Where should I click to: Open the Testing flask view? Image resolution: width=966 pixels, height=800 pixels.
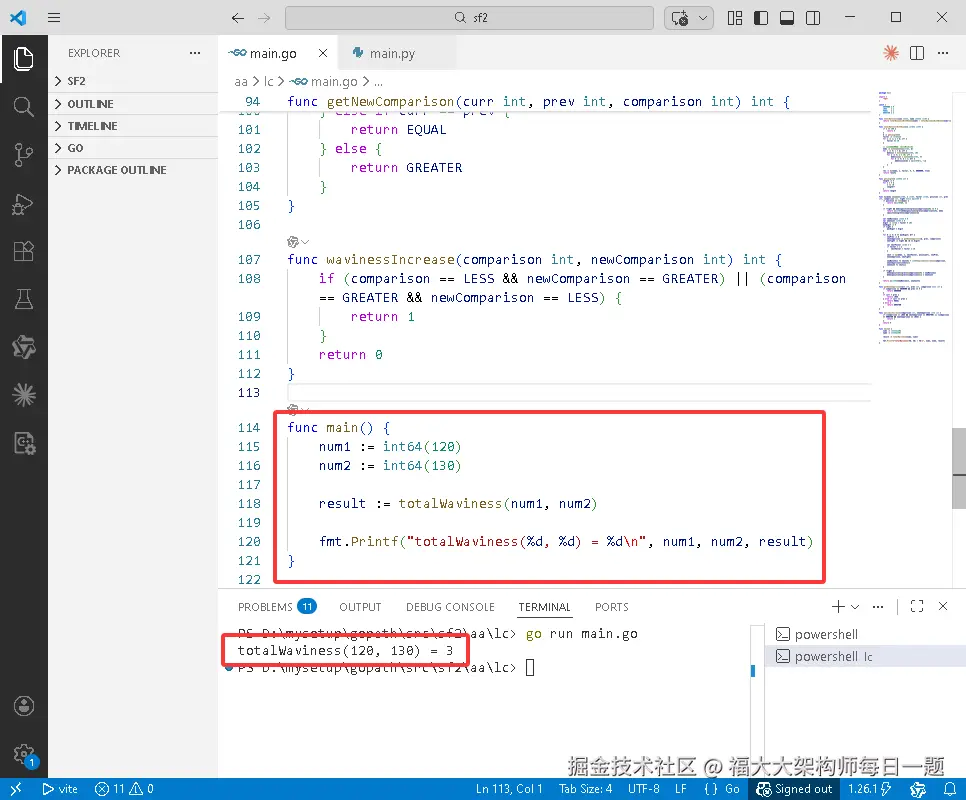pos(23,299)
